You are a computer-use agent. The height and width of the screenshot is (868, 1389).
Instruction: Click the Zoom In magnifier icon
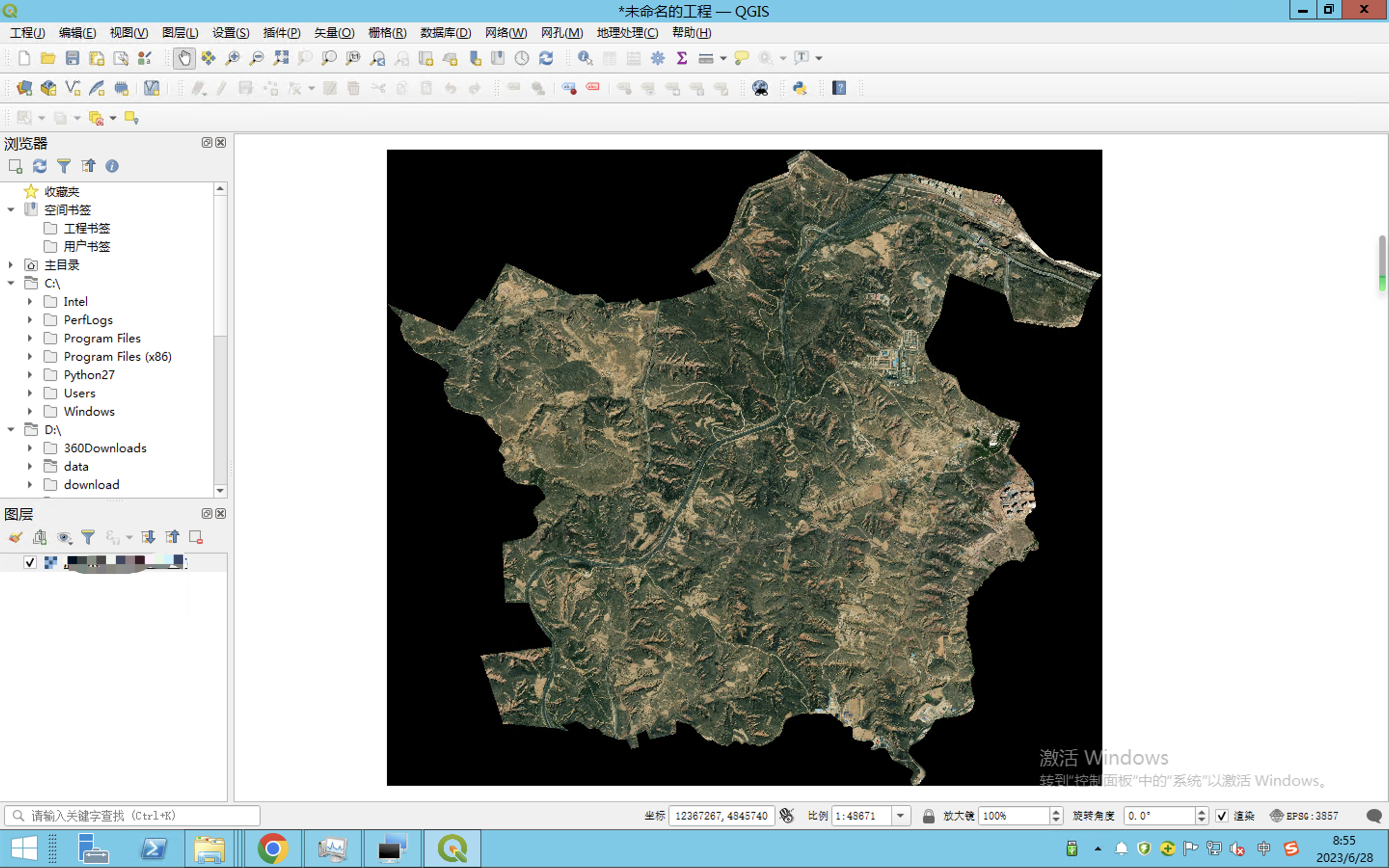click(x=232, y=58)
